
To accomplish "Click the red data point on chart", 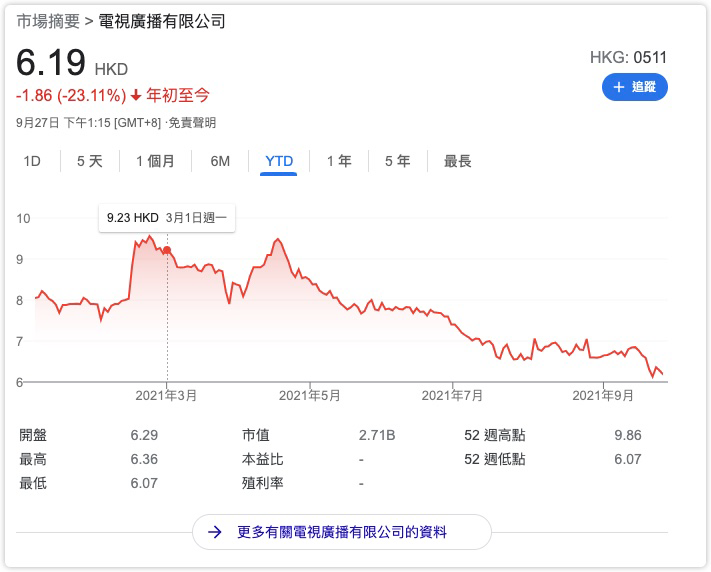I will click(x=167, y=250).
